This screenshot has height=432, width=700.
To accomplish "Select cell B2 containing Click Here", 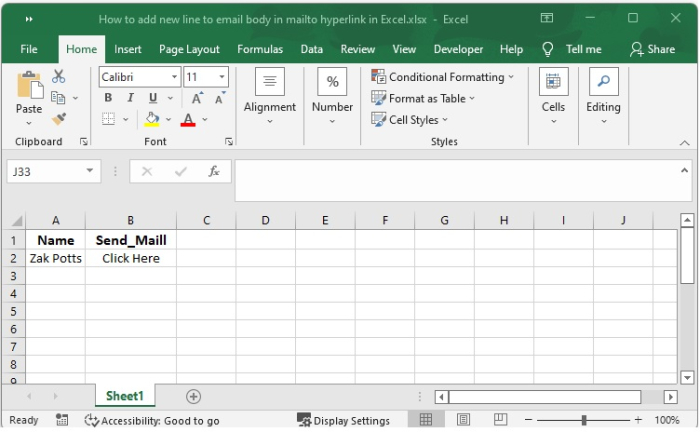I will (x=130, y=258).
